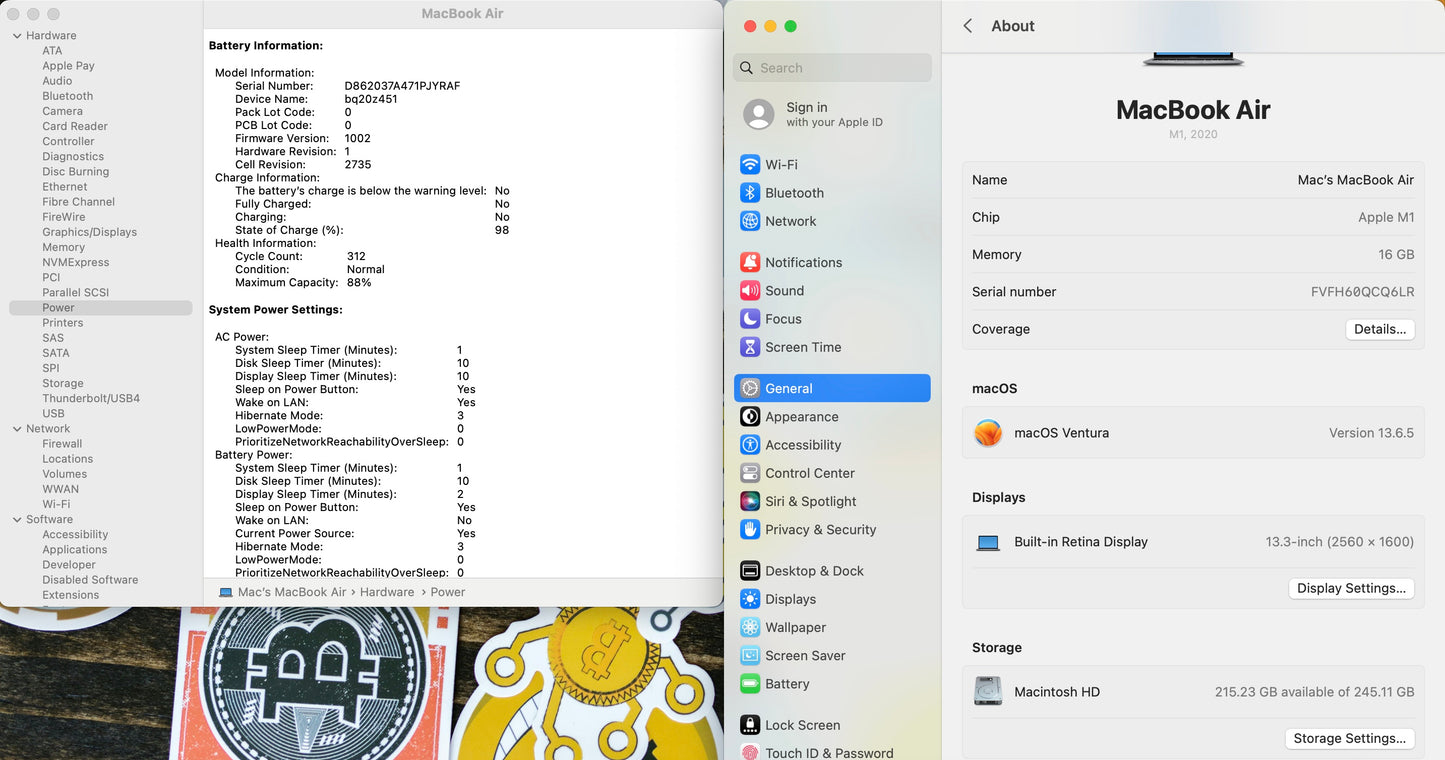Select the Battery icon in sidebar
The image size is (1445, 760).
tap(750, 684)
